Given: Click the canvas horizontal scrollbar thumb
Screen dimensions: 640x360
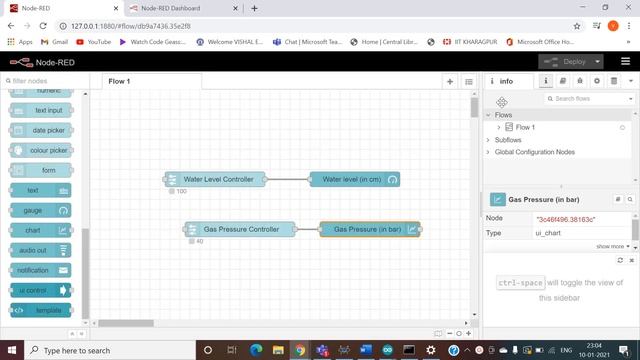Looking at the screenshot, I should 126,323.
